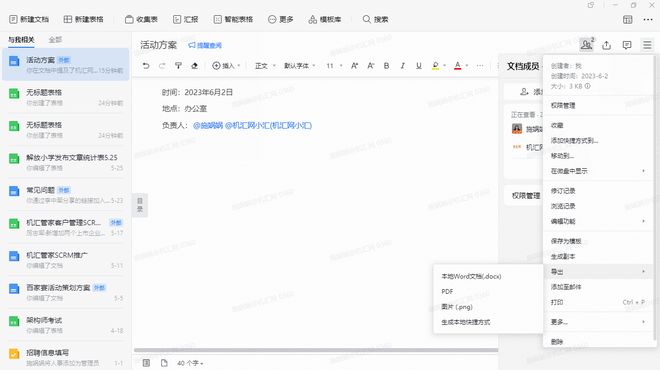This screenshot has width=660, height=370.
Task: Open the 正文 paragraph style dropdown
Action: [x=265, y=66]
